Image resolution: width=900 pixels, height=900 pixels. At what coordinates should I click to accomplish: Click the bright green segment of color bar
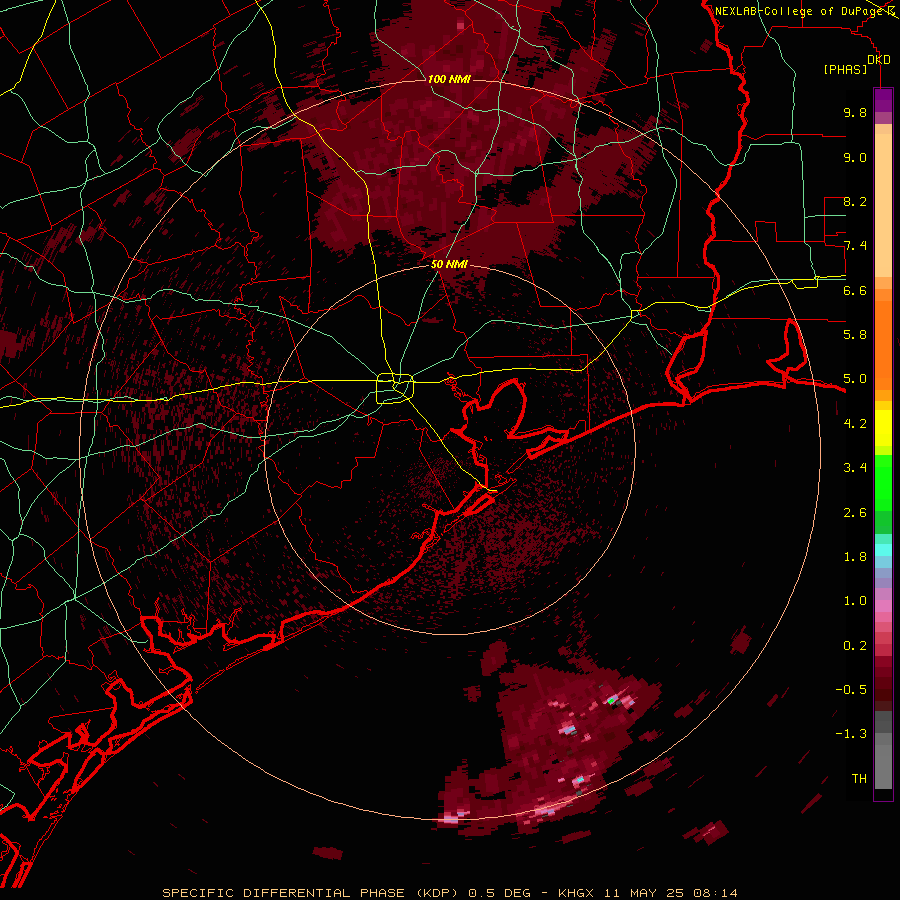pos(883,483)
